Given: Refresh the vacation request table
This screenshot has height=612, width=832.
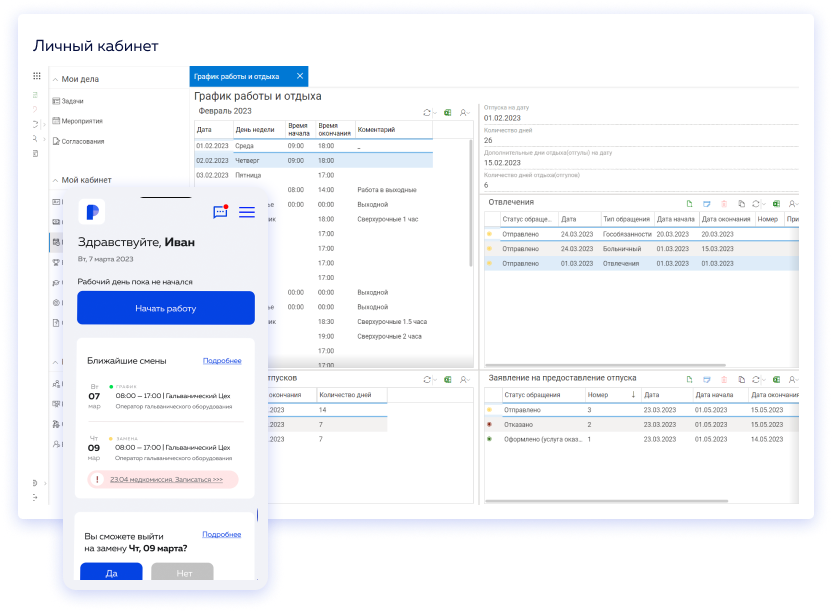Looking at the screenshot, I should click(x=758, y=380).
